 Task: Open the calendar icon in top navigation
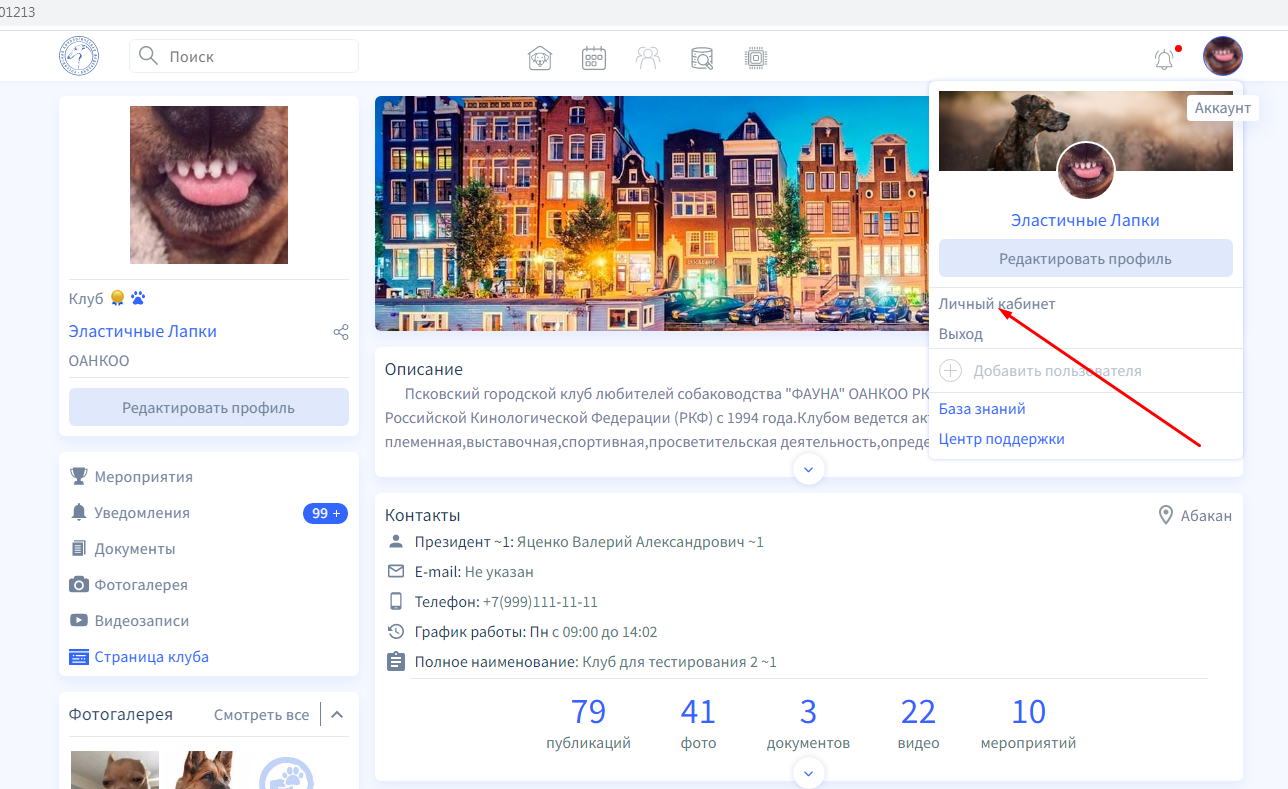pos(594,58)
